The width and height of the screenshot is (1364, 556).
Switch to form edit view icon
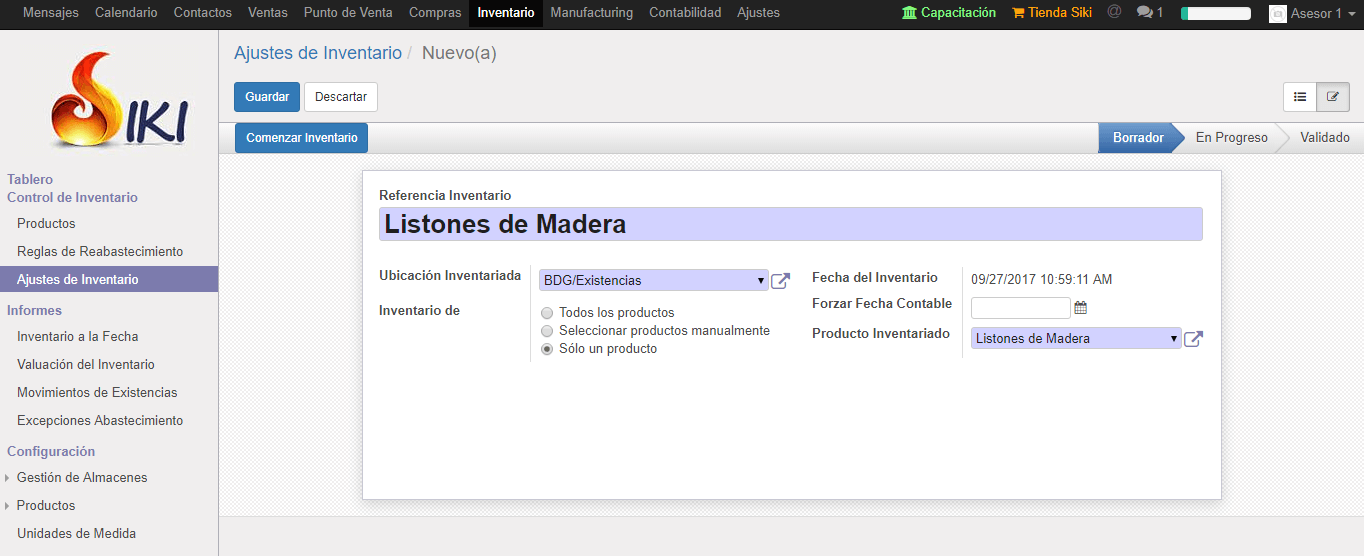1333,97
